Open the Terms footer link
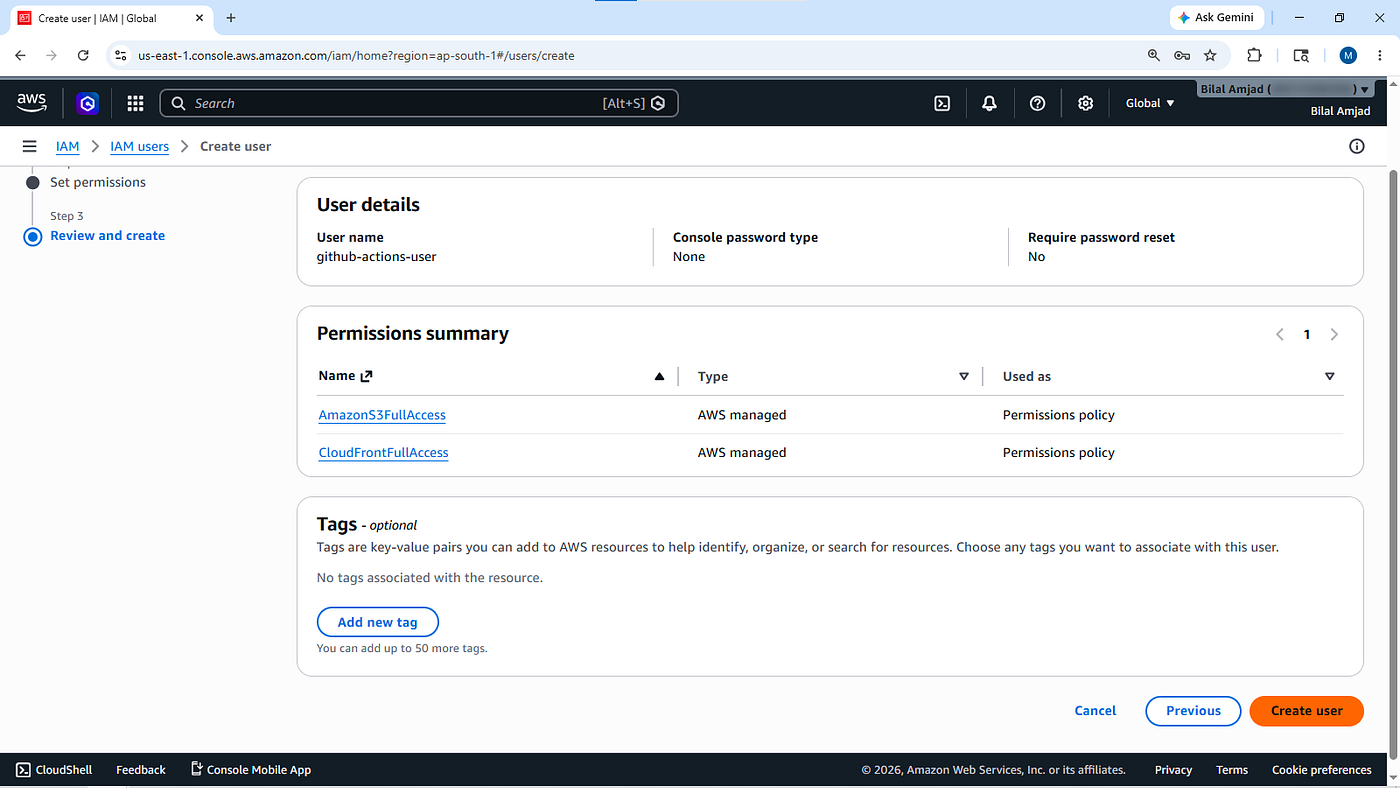The image size is (1400, 788). pos(1232,770)
